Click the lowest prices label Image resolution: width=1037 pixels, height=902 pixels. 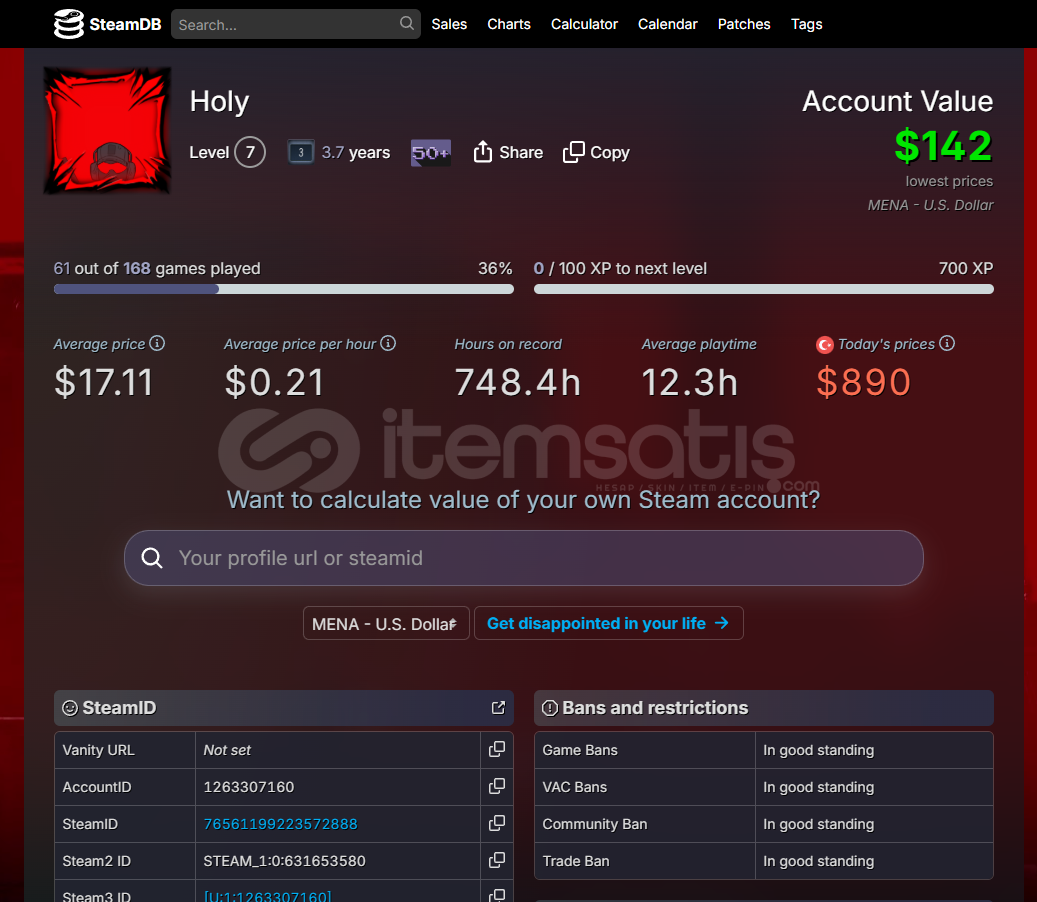949,181
